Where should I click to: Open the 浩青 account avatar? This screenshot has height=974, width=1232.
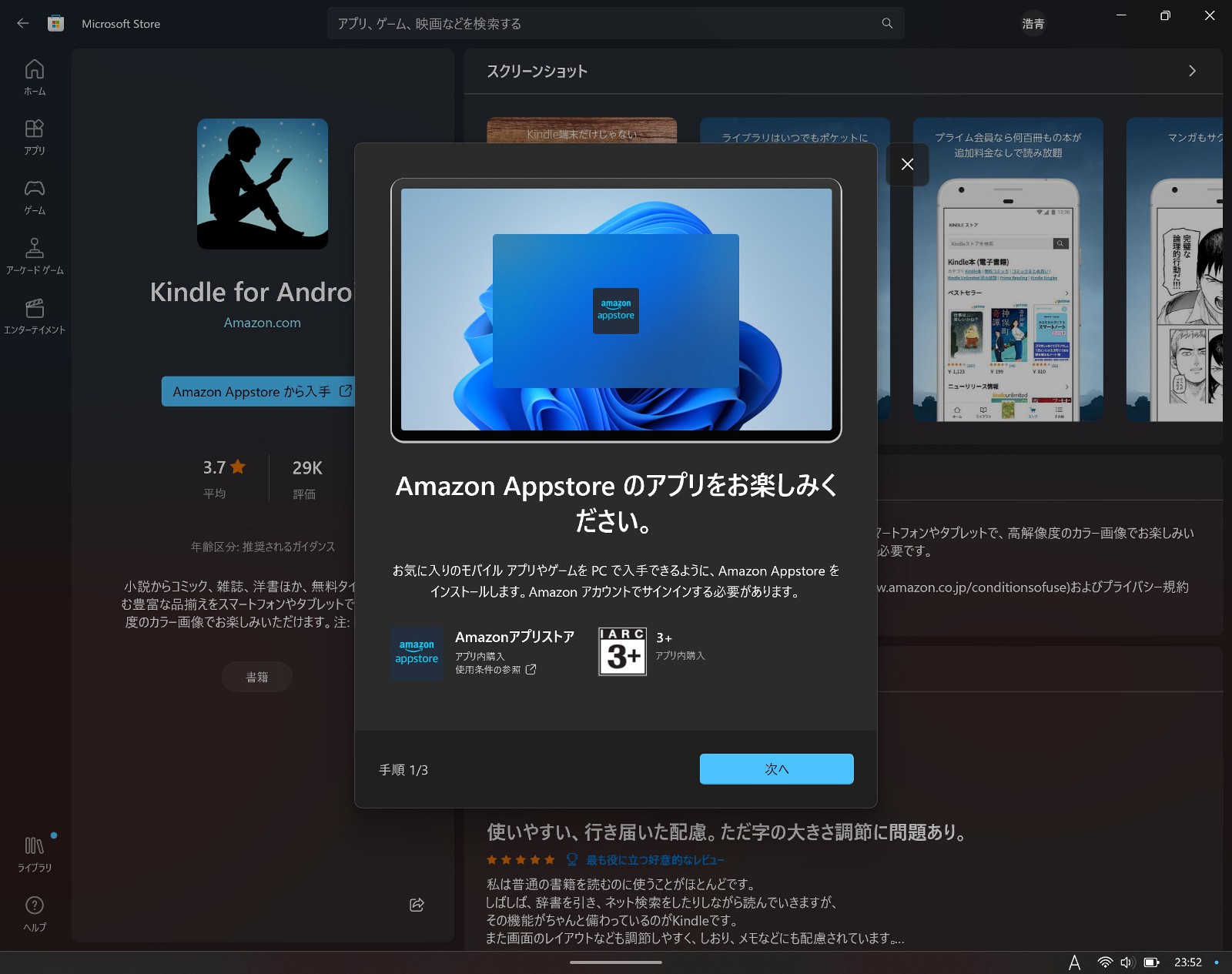pyautogui.click(x=1033, y=24)
